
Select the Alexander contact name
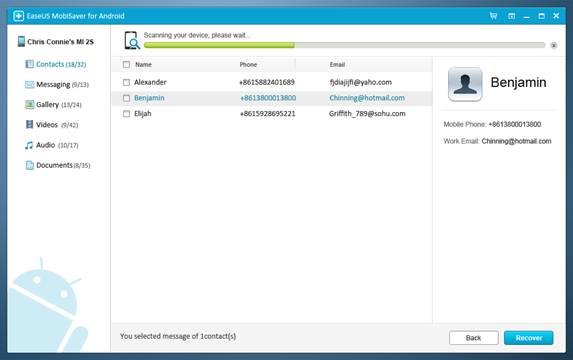[x=150, y=82]
